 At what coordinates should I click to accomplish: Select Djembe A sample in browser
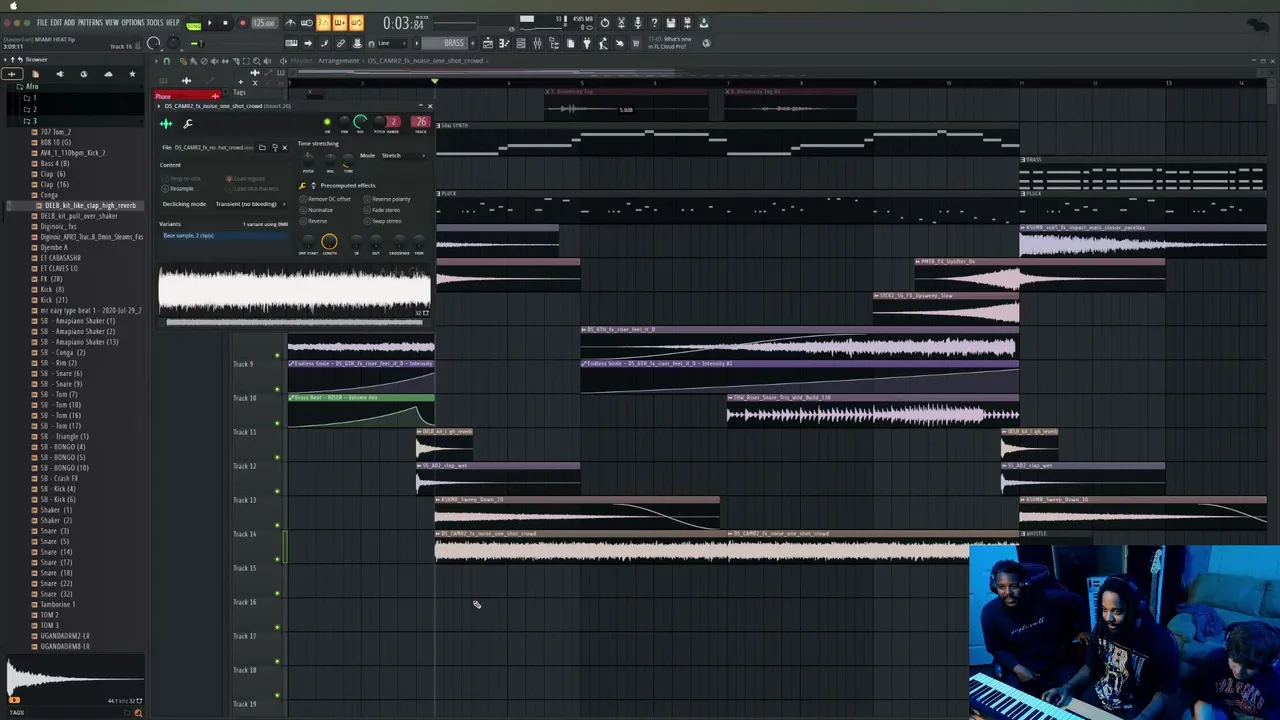[x=53, y=247]
